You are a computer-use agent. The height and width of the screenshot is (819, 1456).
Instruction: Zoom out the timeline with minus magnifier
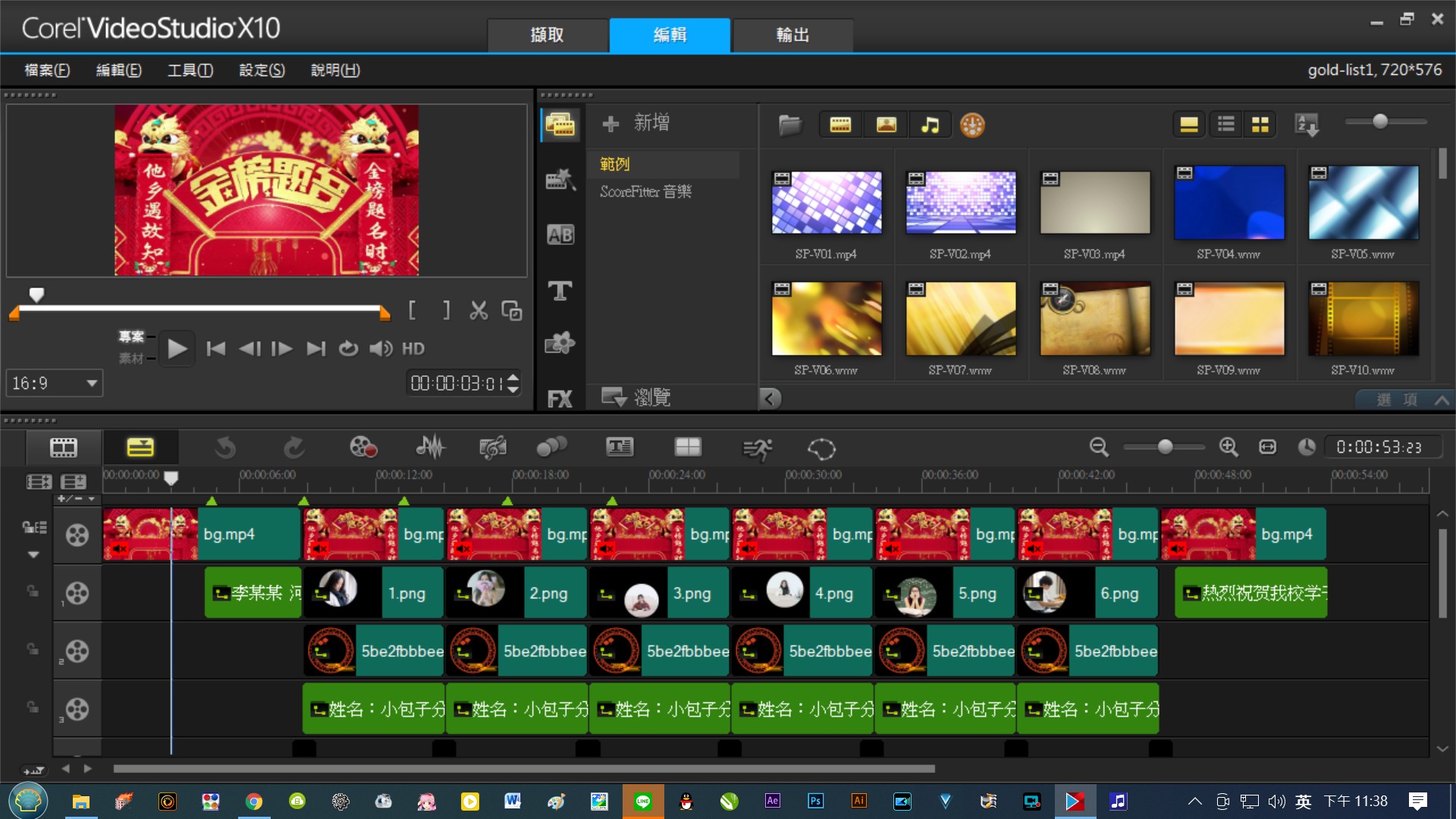coord(1099,447)
